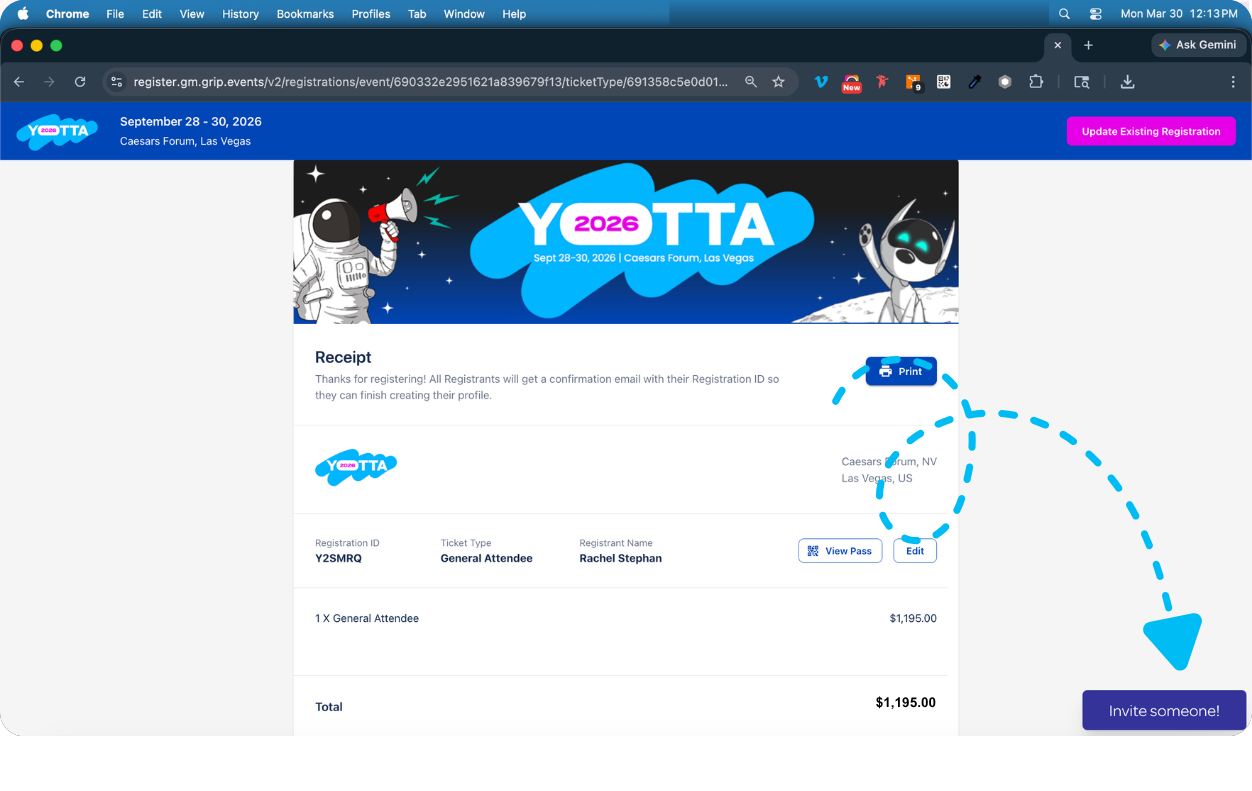Screen dimensions: 1252x791
Task: View the registrant's pass
Action: (840, 551)
